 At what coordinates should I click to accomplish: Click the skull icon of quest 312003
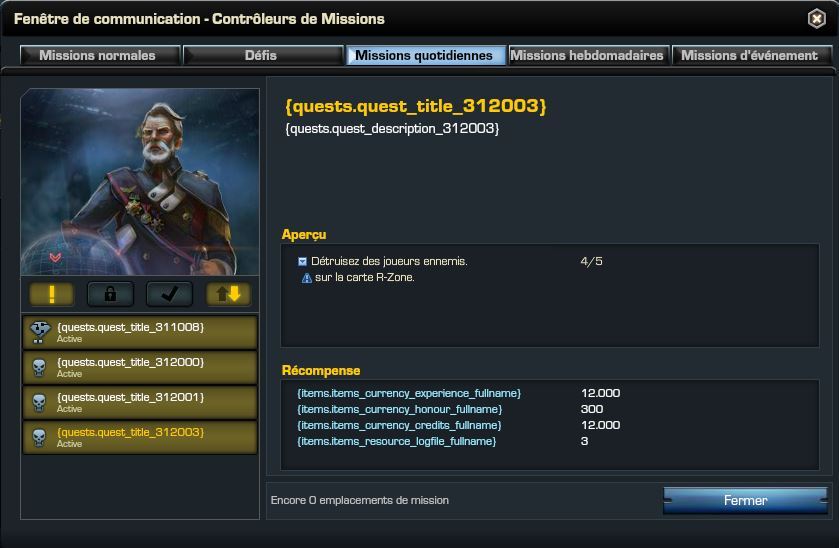click(x=39, y=438)
